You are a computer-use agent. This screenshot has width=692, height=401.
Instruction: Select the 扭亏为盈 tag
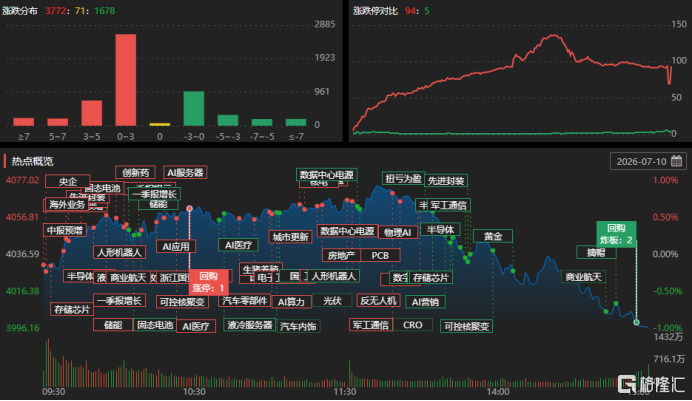403,178
